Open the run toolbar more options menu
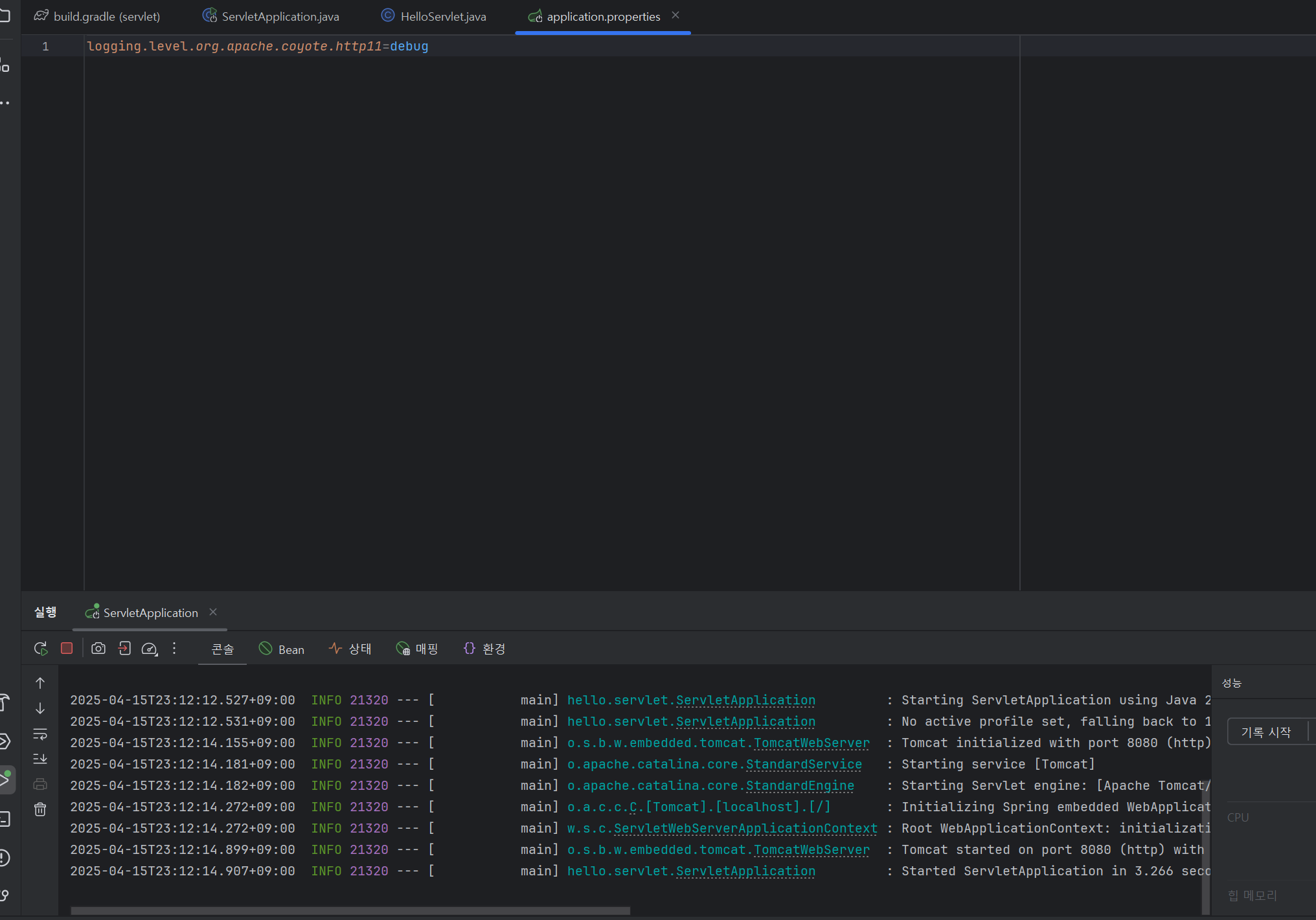This screenshot has height=920, width=1316. (174, 648)
